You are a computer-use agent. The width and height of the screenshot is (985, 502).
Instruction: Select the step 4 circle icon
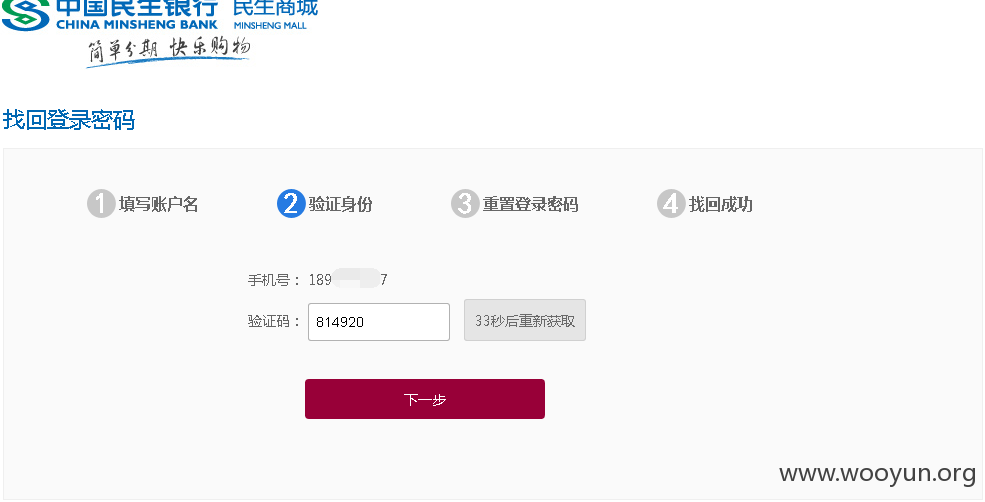coord(671,204)
